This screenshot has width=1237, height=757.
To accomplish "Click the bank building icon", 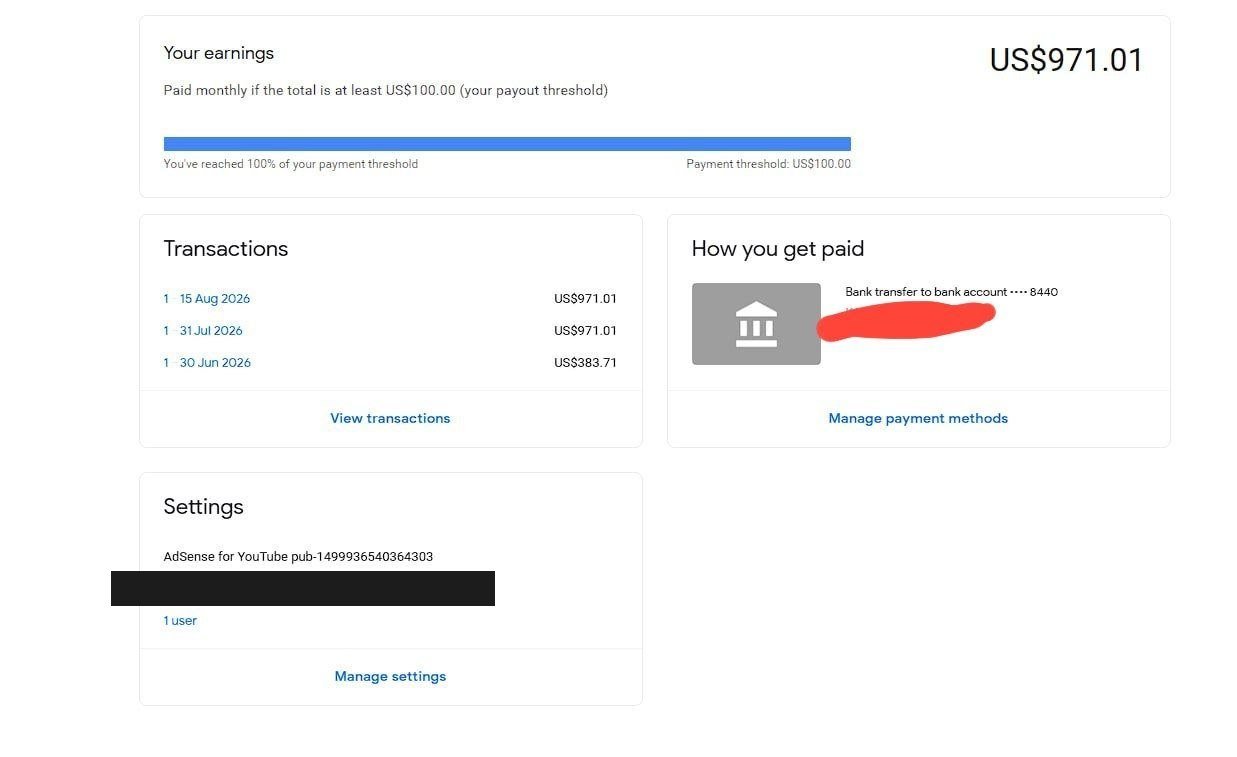I will click(756, 324).
